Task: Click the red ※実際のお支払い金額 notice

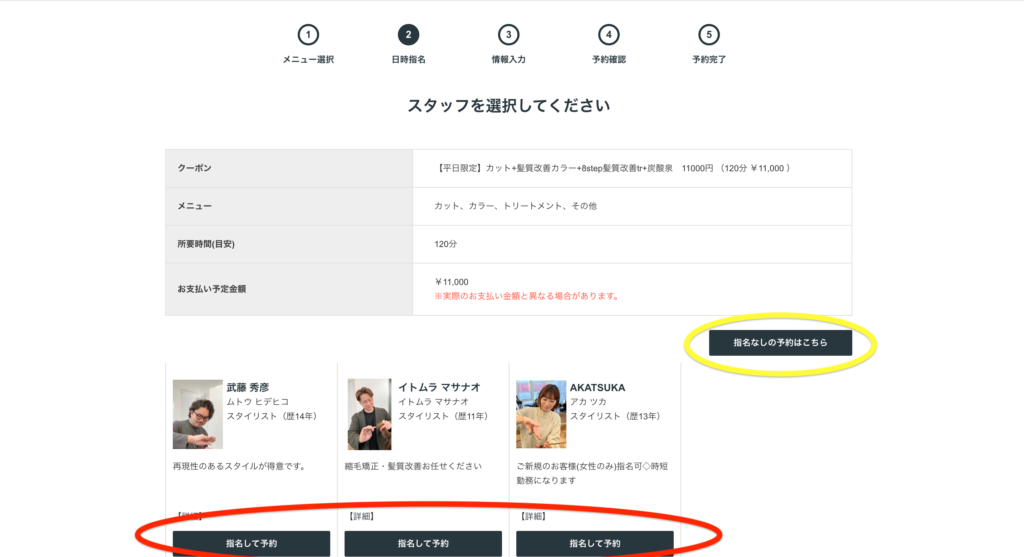Action: point(526,296)
